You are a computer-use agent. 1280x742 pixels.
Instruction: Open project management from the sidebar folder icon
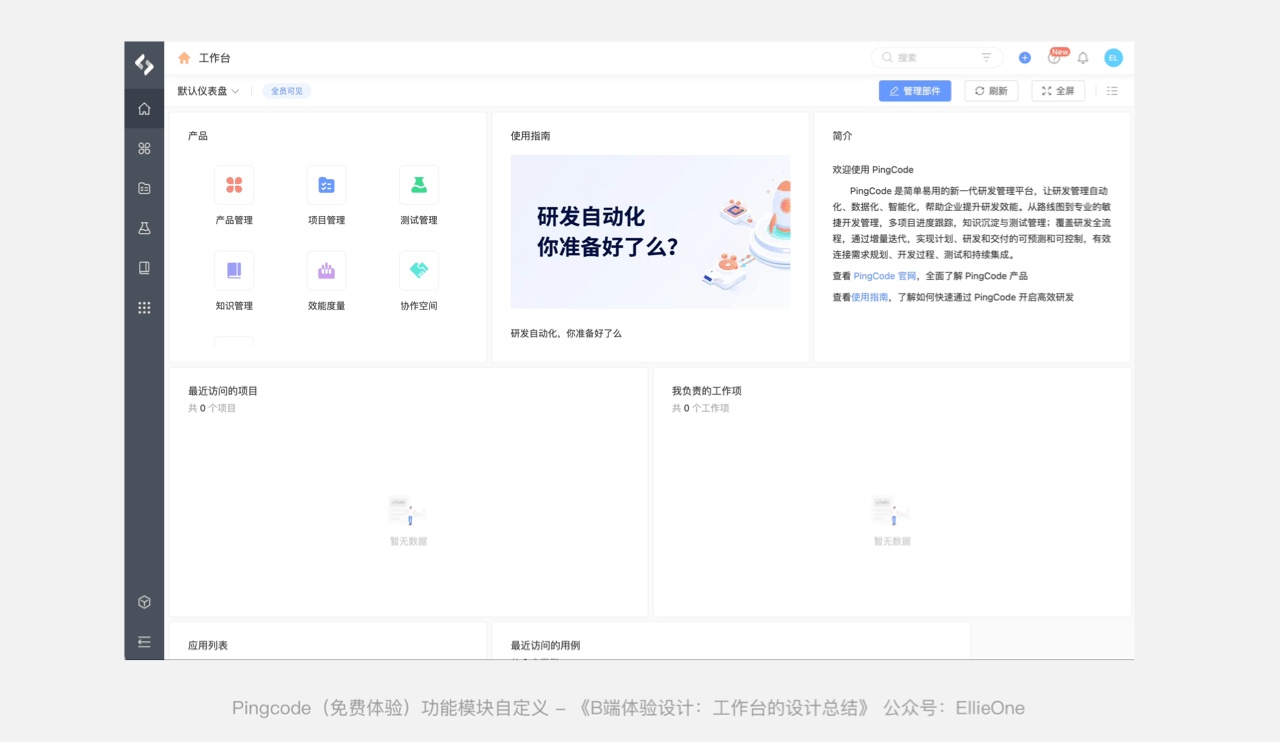[144, 188]
